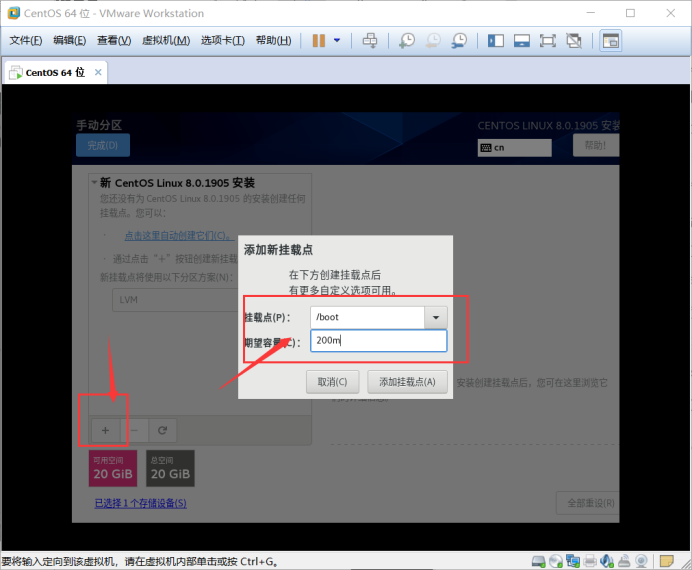692x570 pixels.
Task: Open the 编辑(E) menu
Action: [70, 41]
